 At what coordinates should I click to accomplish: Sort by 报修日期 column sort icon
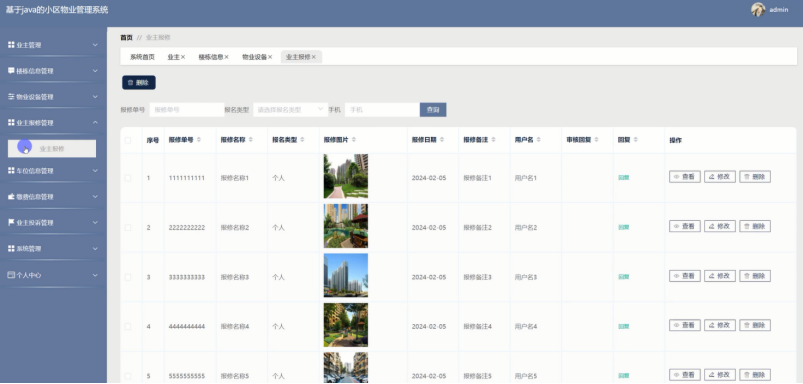442,140
